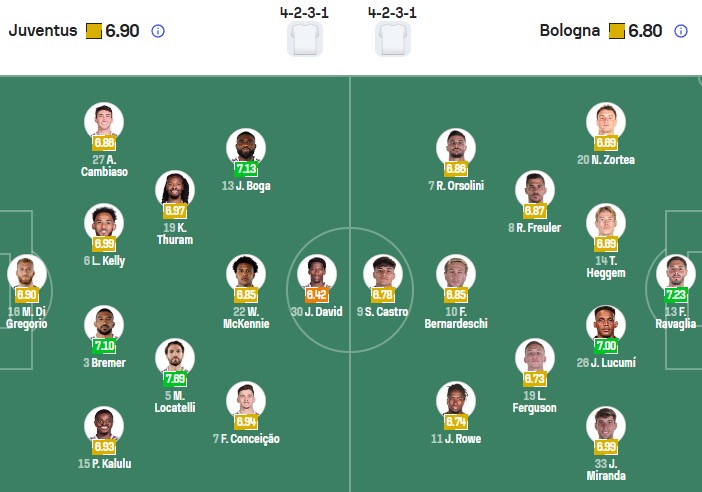The width and height of the screenshot is (702, 492).
Task: Open F. Ravaglia's goalkeeper photo
Action: click(x=677, y=273)
